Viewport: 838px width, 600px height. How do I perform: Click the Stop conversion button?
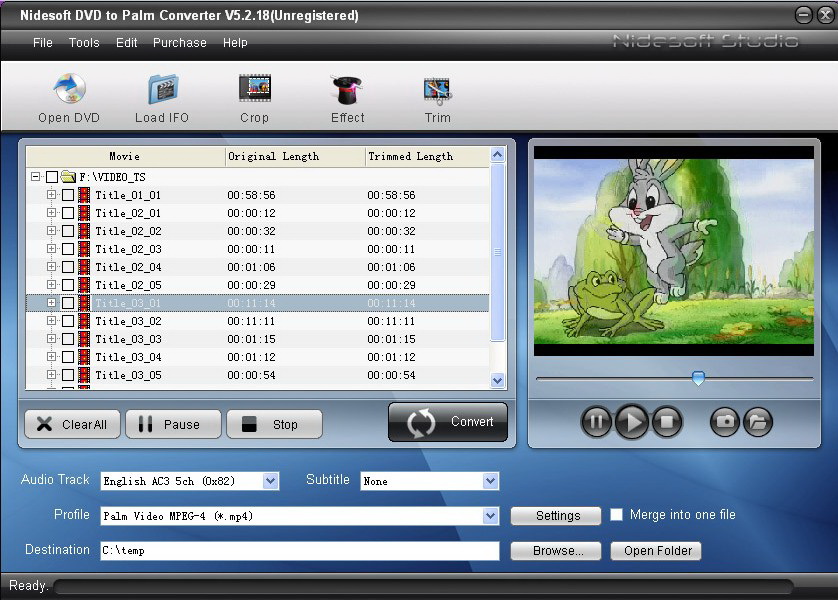[x=274, y=424]
